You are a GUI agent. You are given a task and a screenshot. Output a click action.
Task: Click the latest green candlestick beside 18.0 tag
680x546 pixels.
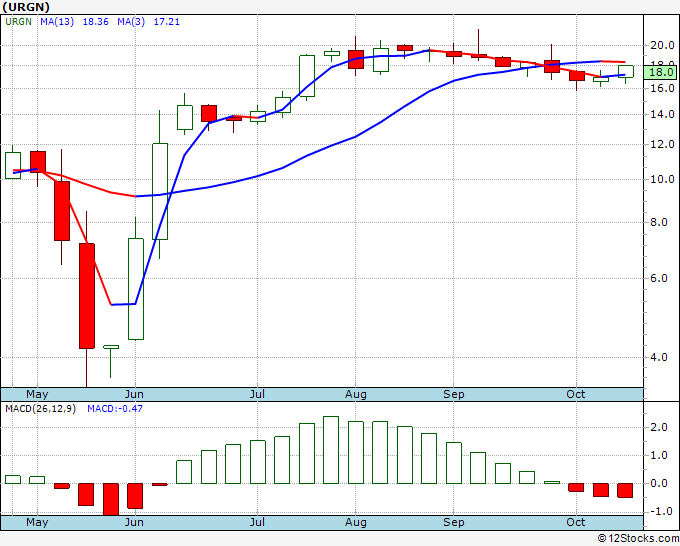[626, 71]
